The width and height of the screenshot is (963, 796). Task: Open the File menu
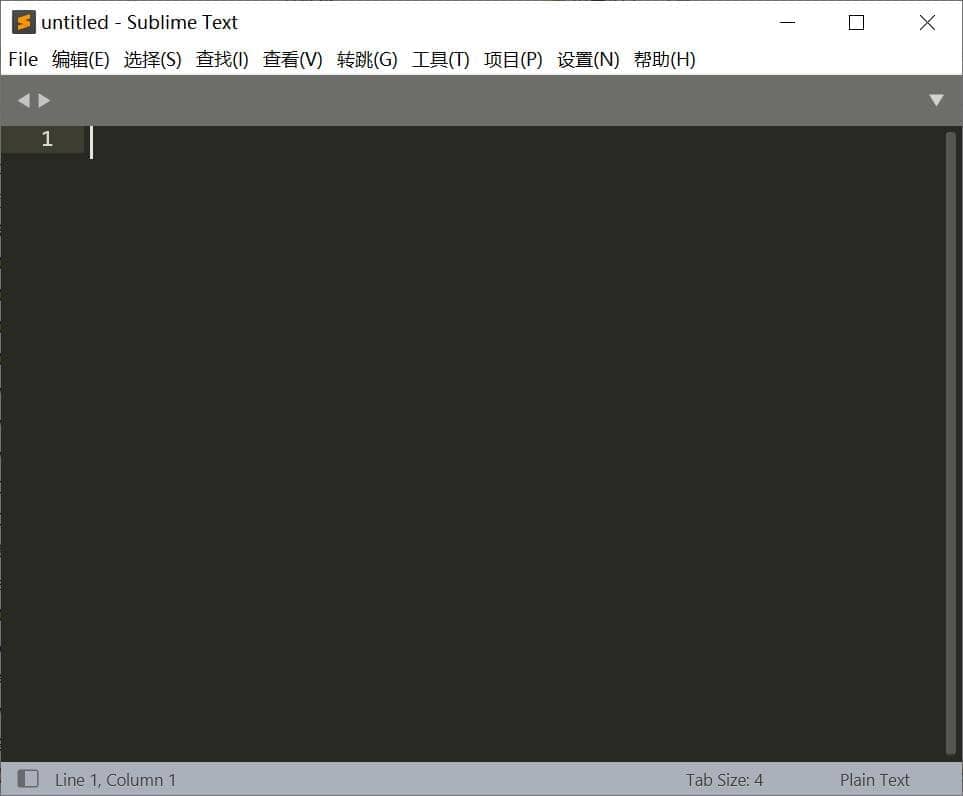point(22,59)
